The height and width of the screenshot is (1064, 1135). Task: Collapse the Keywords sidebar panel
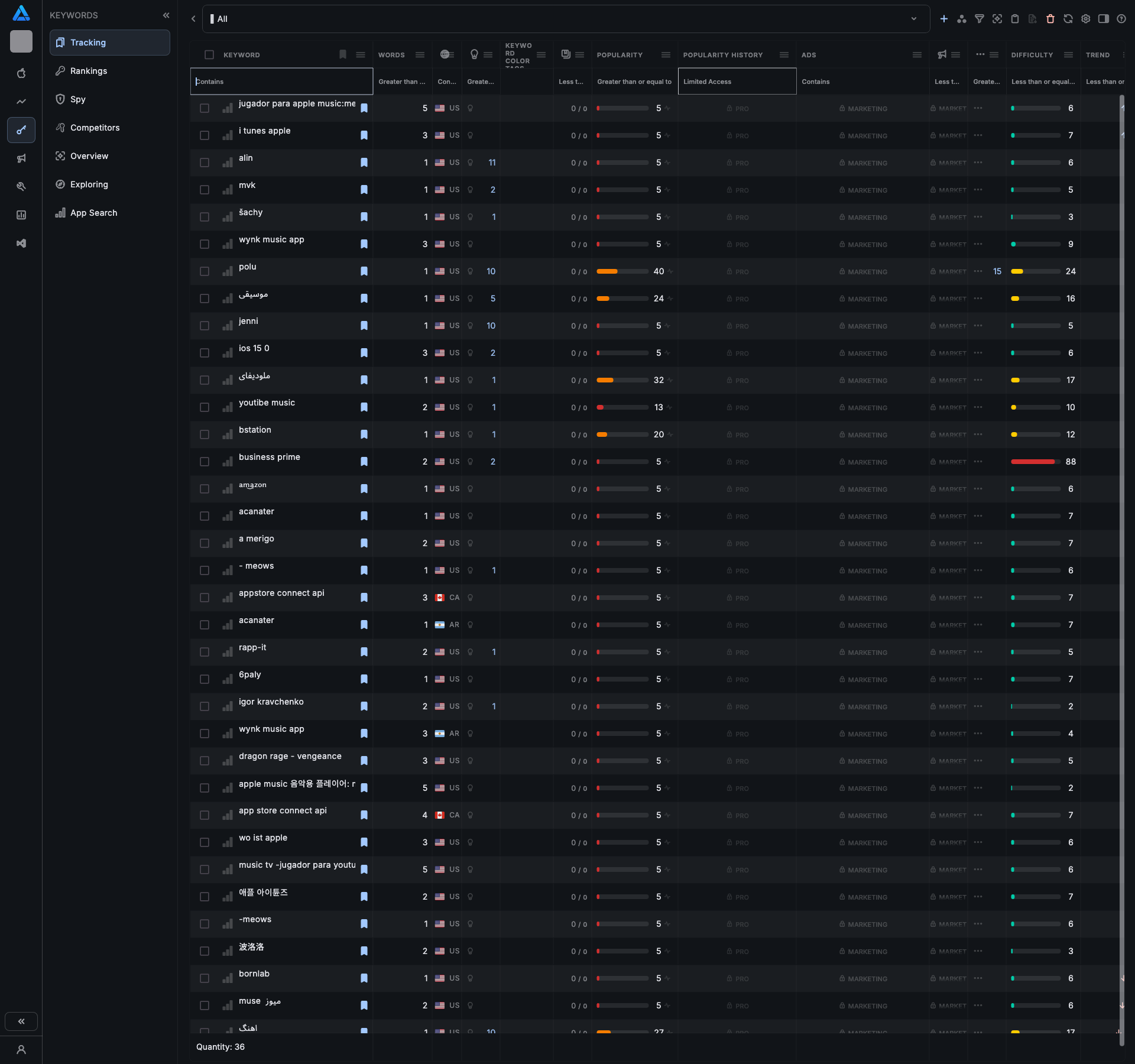166,15
